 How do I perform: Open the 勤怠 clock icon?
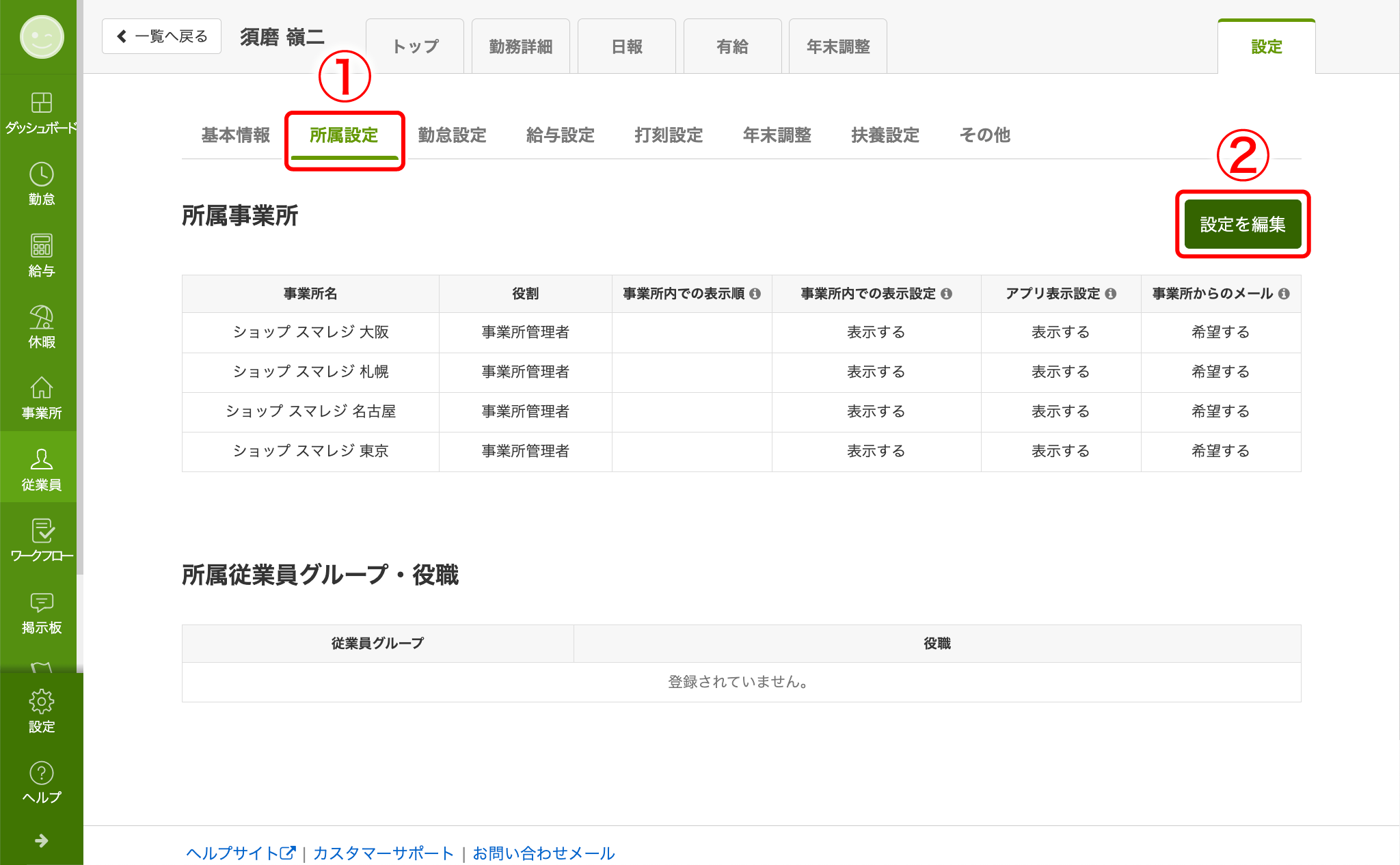(41, 174)
